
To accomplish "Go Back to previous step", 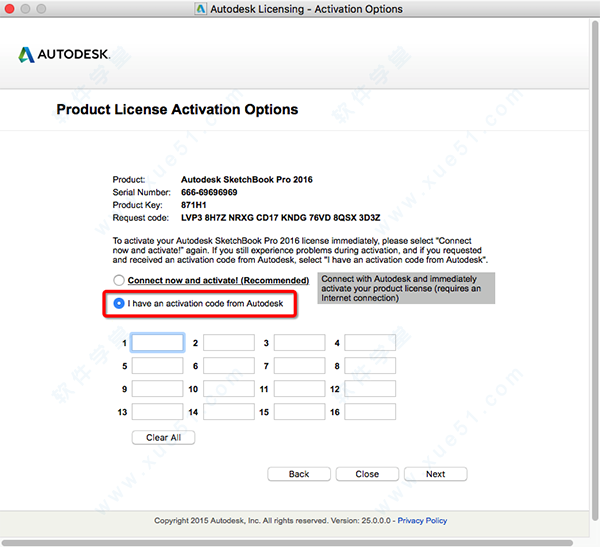I will (299, 474).
